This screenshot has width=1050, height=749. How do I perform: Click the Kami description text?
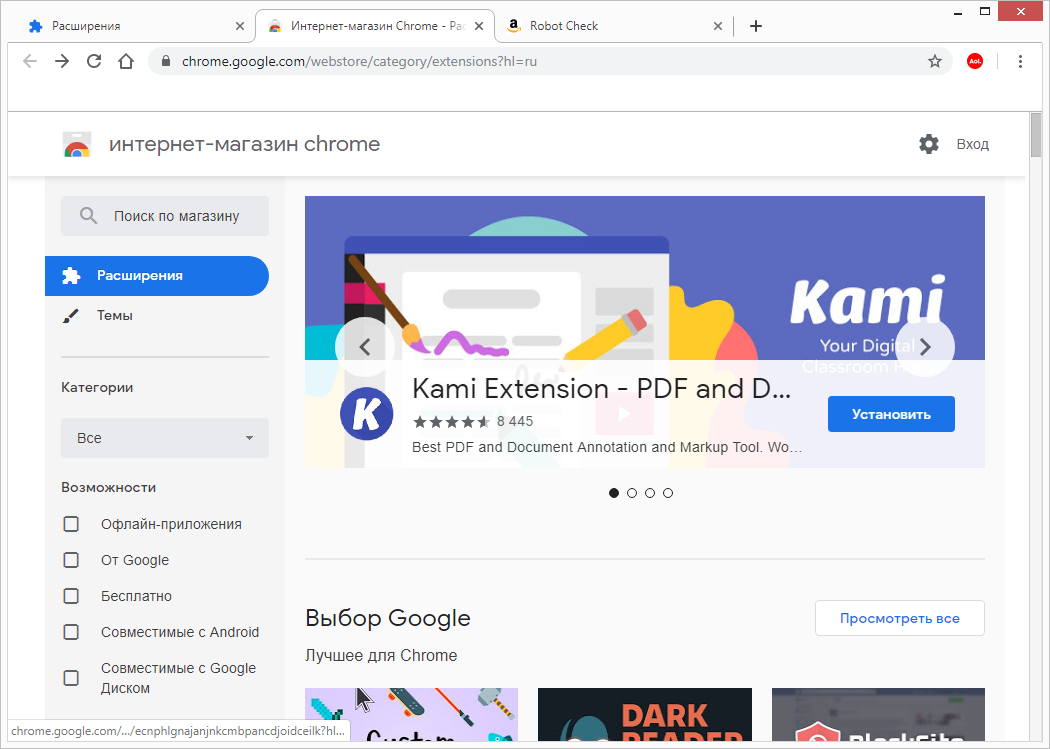[x=607, y=447]
